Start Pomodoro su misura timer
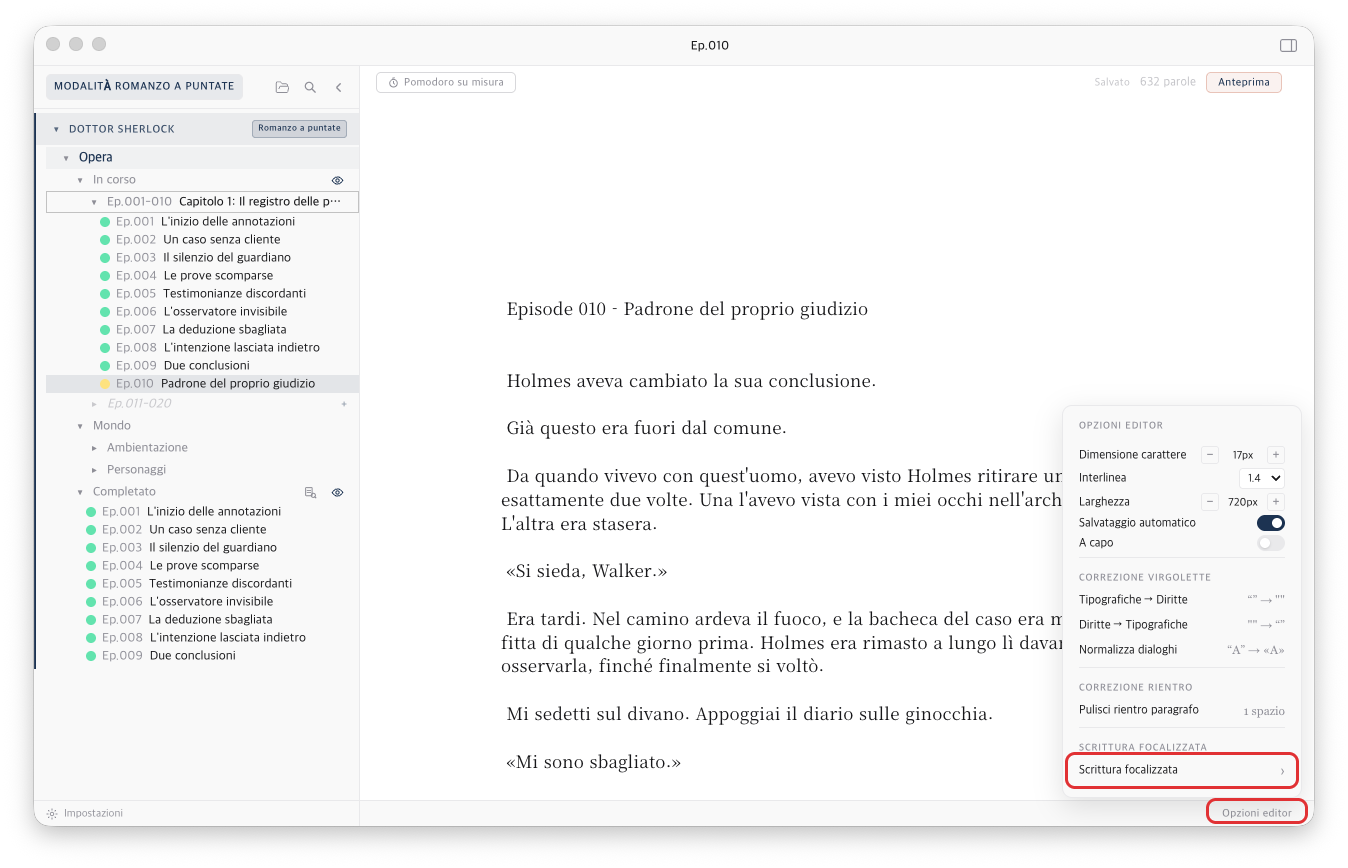 click(x=446, y=82)
